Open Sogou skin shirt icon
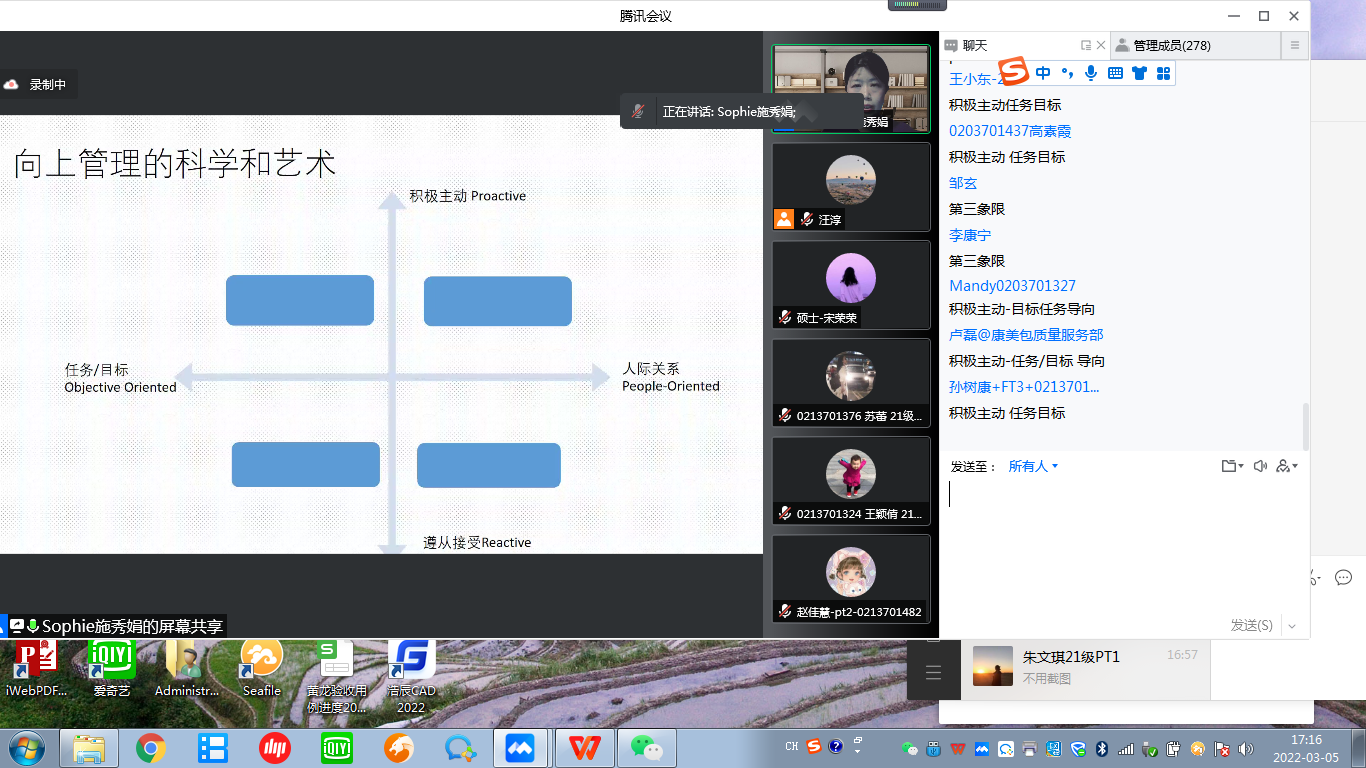 click(x=1139, y=73)
